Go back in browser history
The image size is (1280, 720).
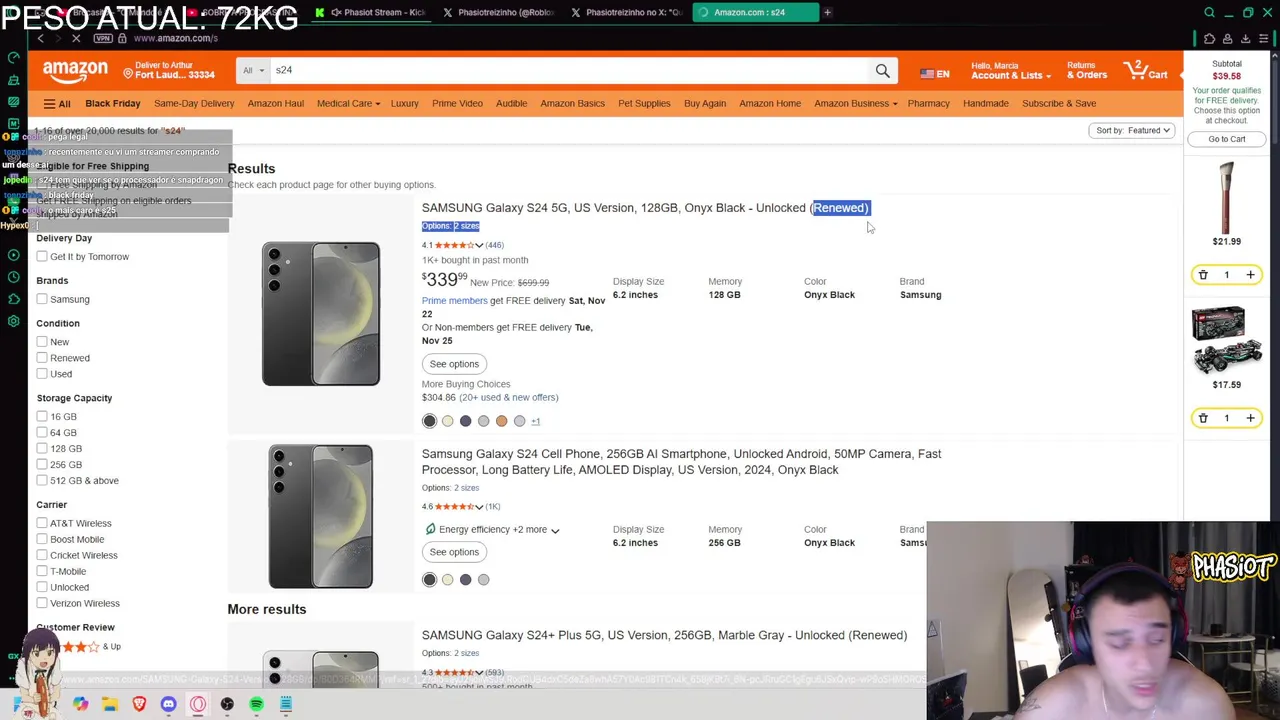[41, 38]
